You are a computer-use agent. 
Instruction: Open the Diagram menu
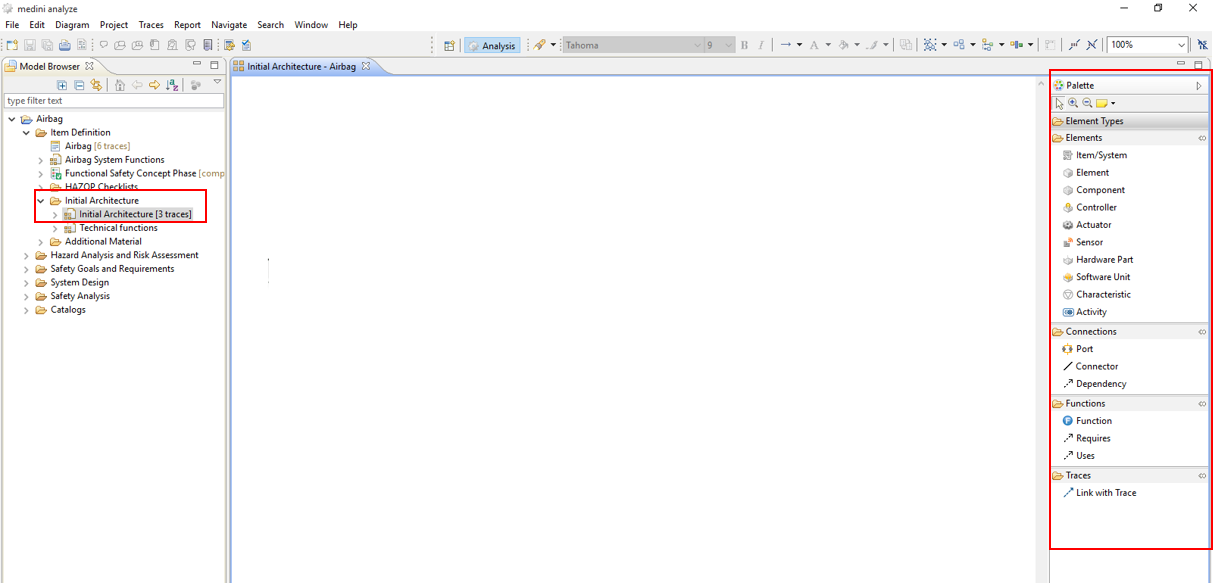coord(72,25)
